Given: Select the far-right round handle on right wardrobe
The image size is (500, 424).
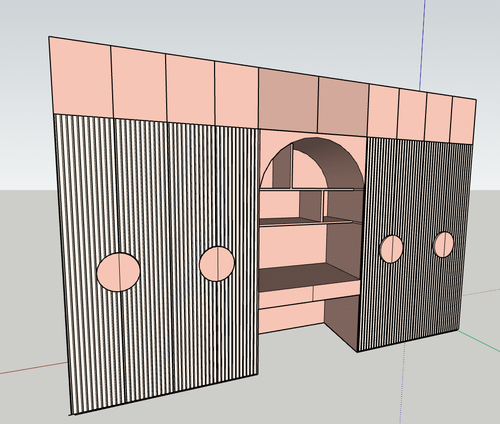Looking at the screenshot, I should 444,245.
